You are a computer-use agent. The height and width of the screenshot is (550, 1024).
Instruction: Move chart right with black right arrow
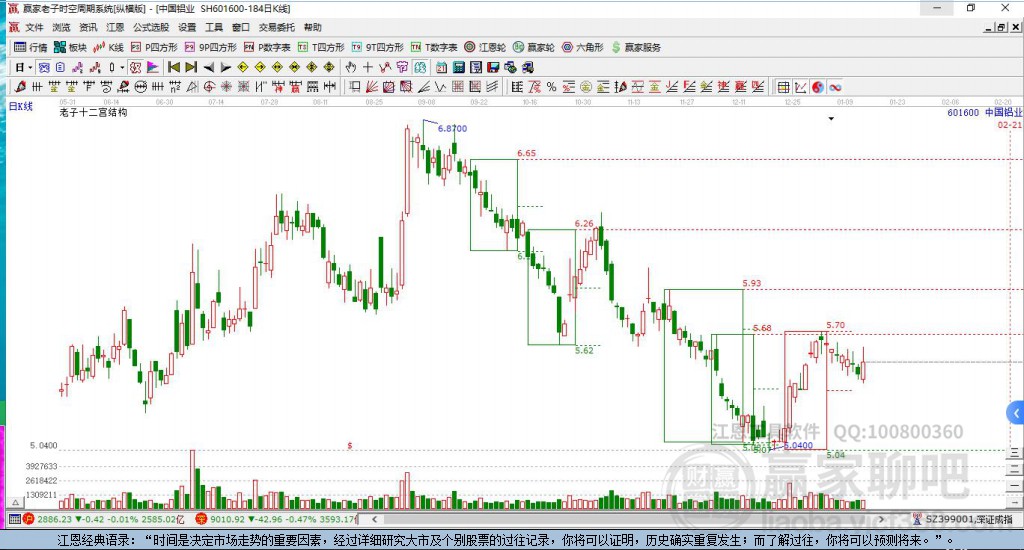pyautogui.click(x=225, y=67)
